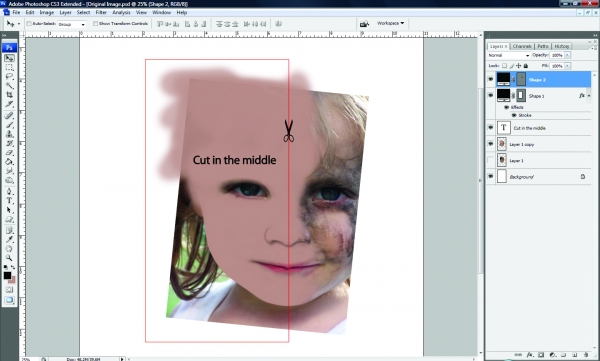Select the Hand tool

(x=10, y=248)
